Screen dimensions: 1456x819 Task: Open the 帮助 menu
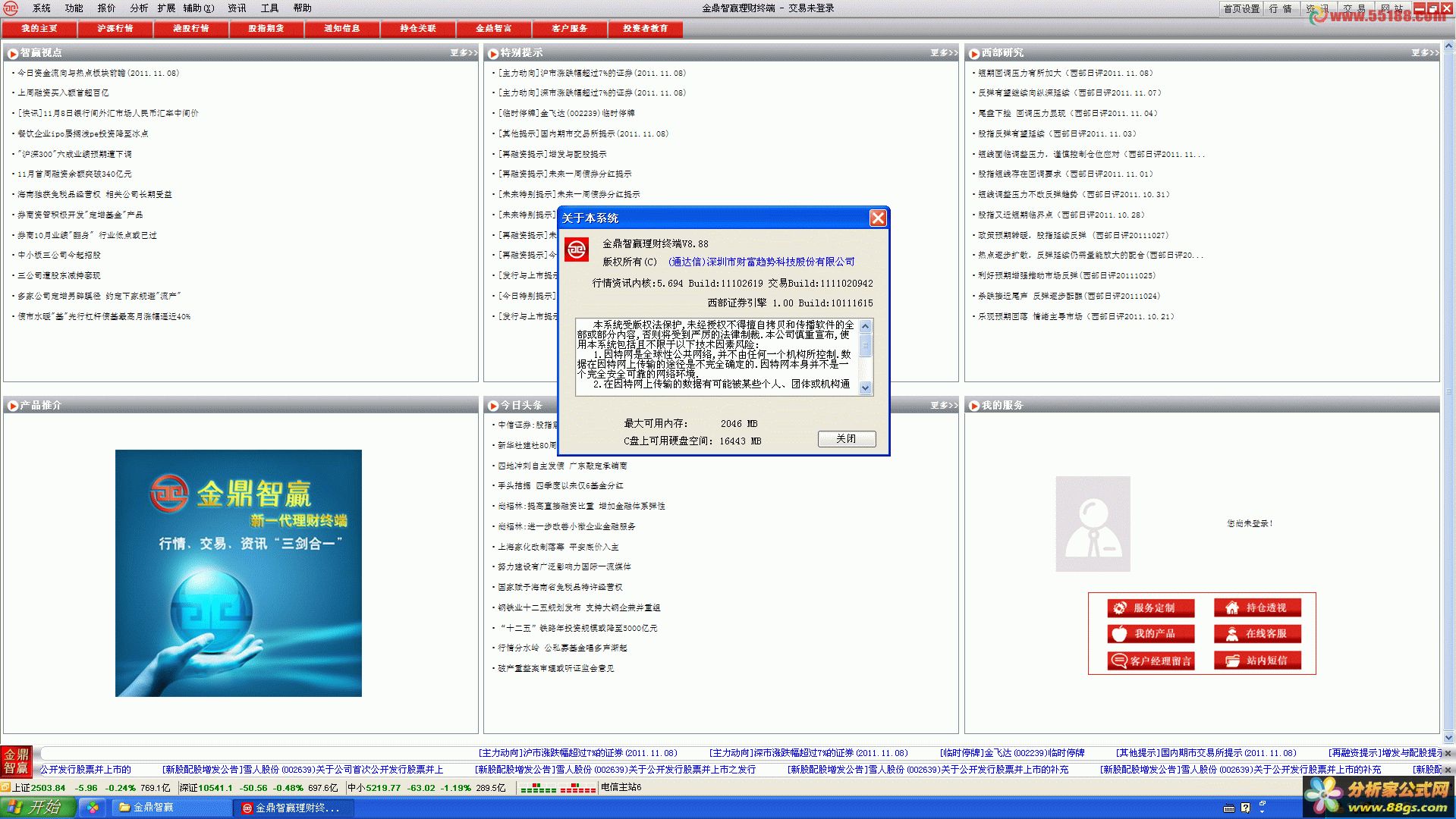[x=303, y=8]
